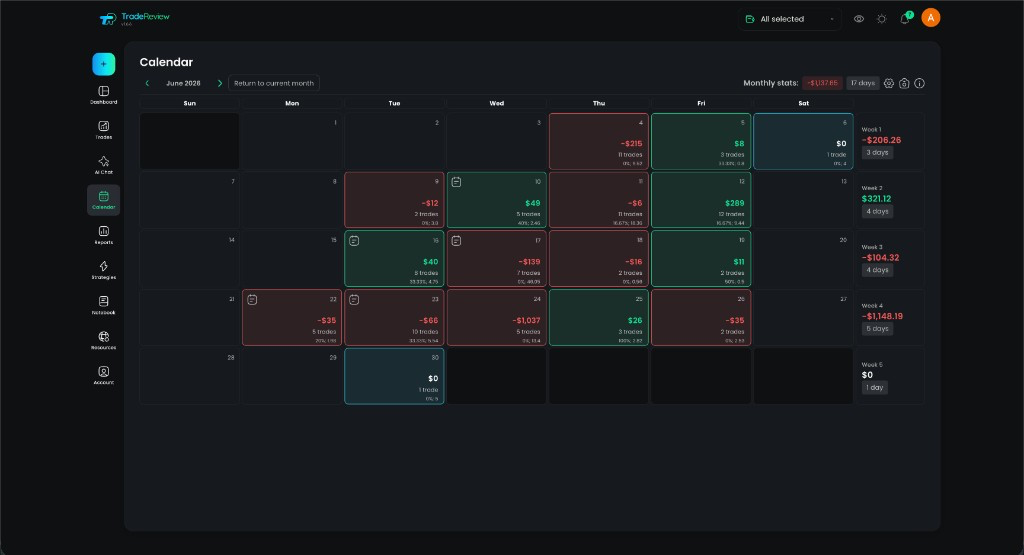
Task: Go to previous month arrow
Action: pyautogui.click(x=148, y=83)
